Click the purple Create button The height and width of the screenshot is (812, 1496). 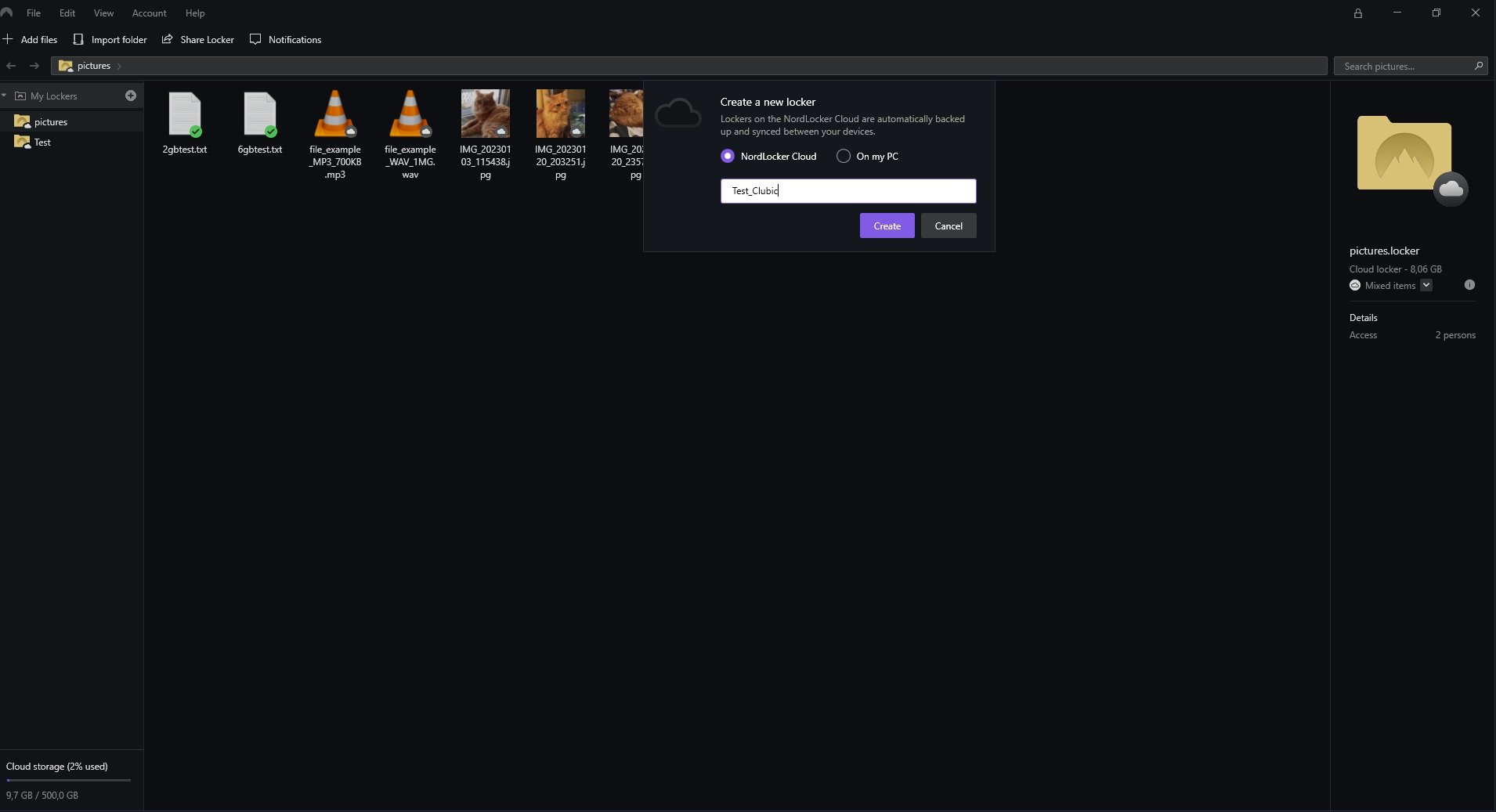[887, 226]
